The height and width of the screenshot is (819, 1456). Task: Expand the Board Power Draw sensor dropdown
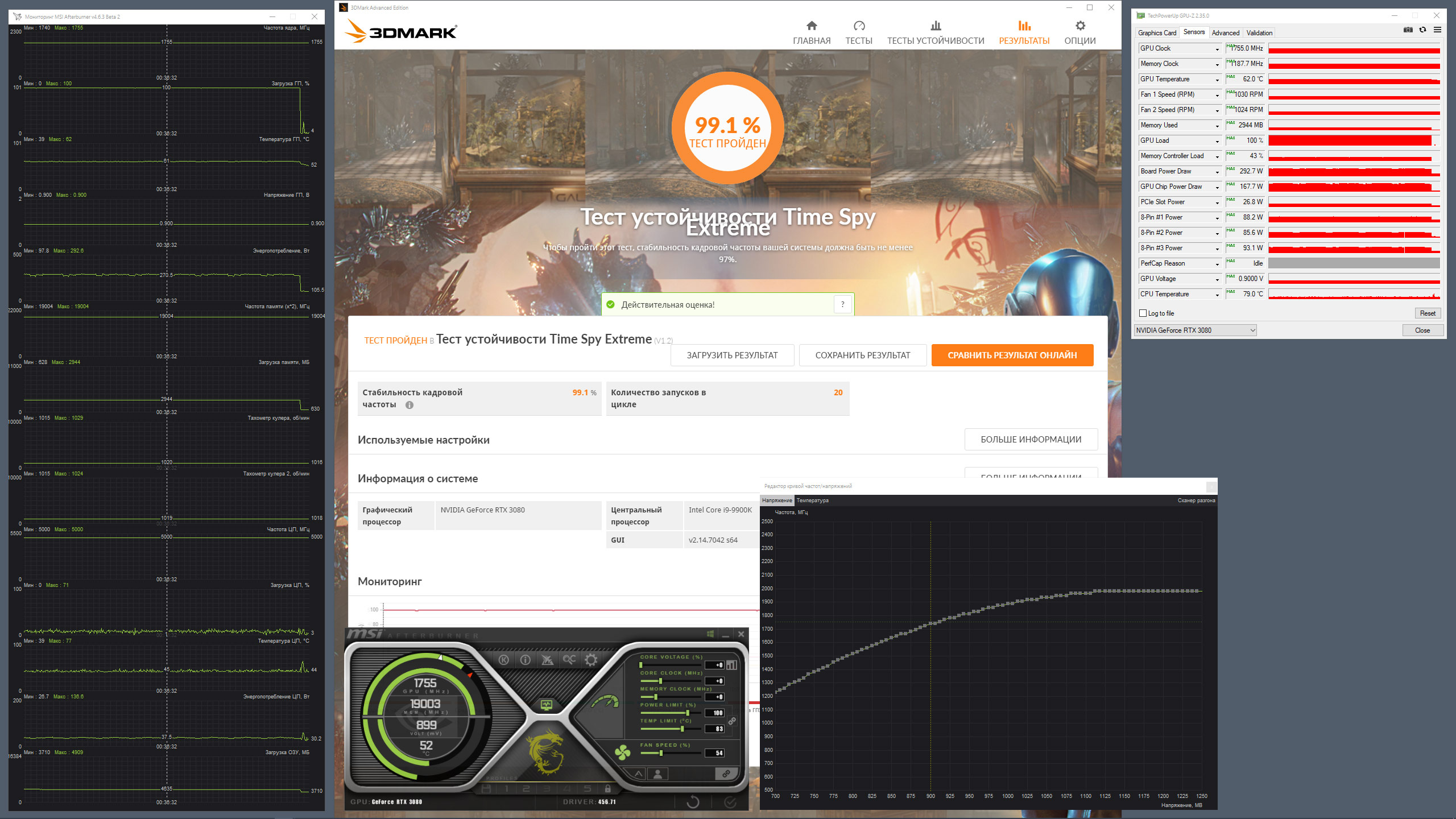tap(1217, 172)
